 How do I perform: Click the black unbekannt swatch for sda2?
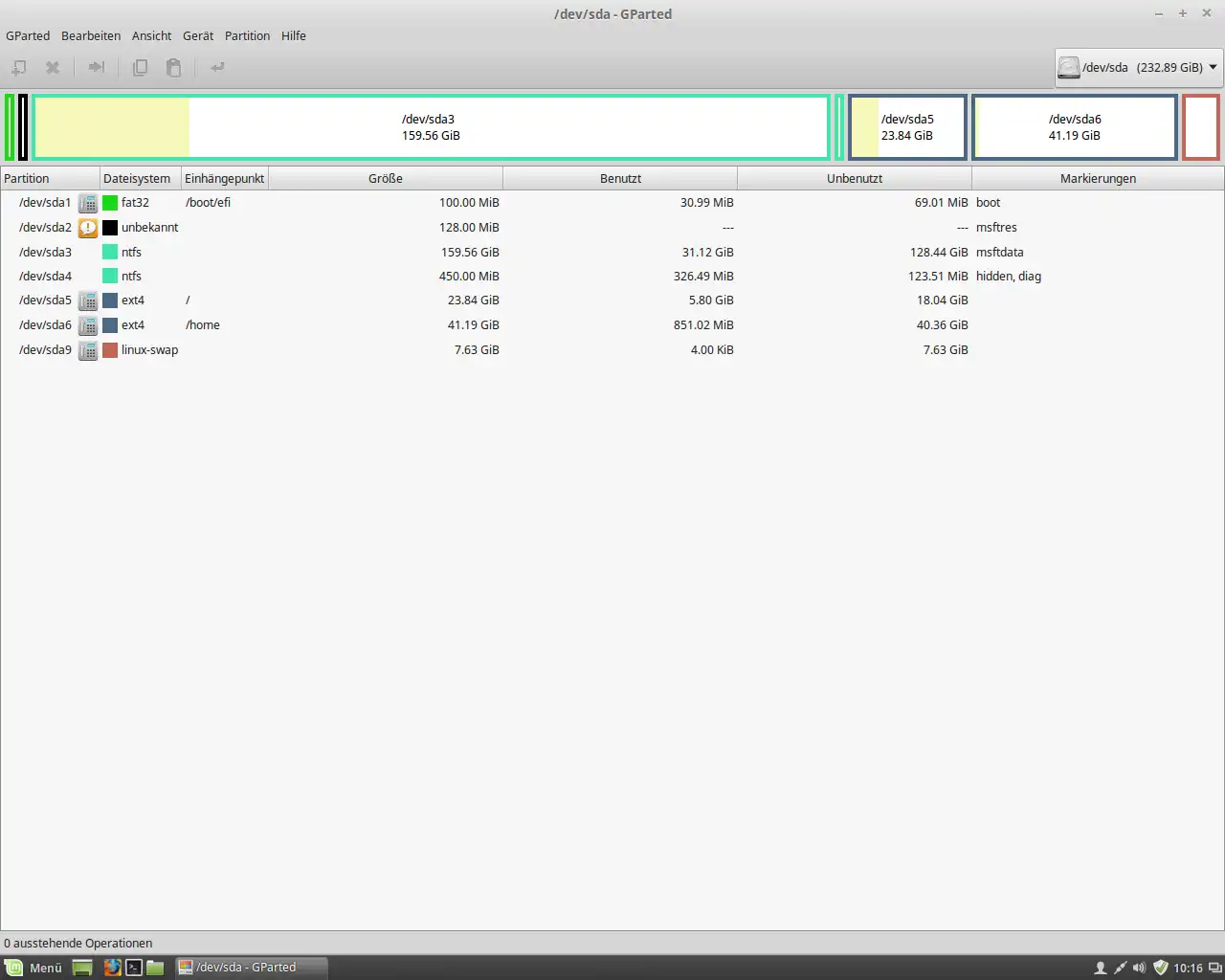[x=110, y=228]
